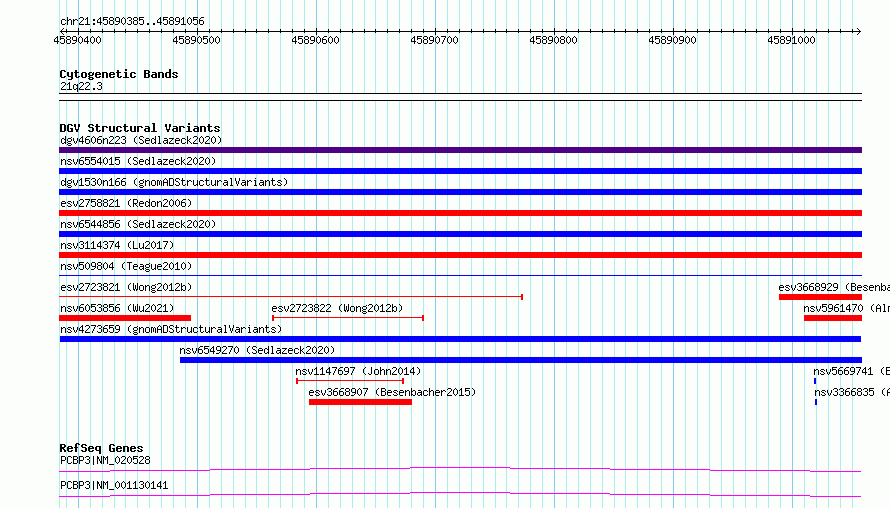890x508 pixels.
Task: Open nsv3366835 variant label
Action: (852, 392)
